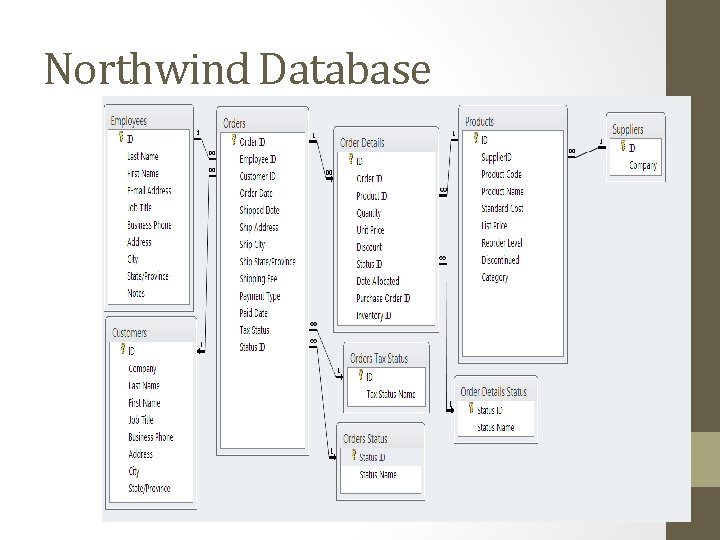Screen dimensions: 720x540
Task: Click the Date Allocated field
Action: coord(378,281)
